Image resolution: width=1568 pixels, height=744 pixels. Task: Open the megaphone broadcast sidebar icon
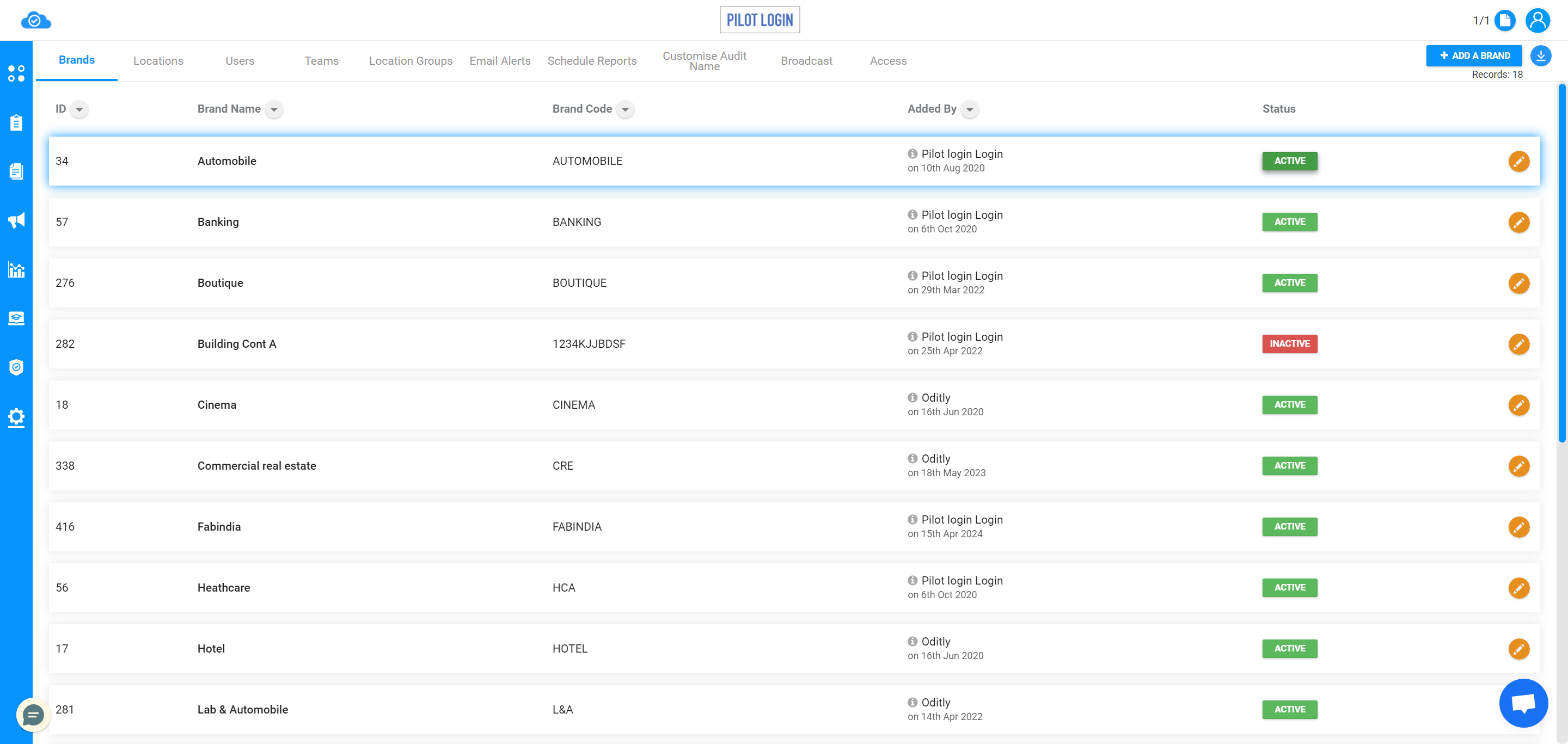click(x=16, y=220)
